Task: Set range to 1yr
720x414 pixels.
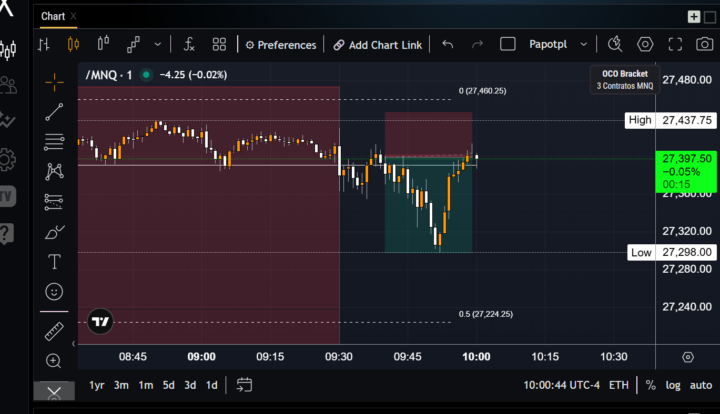Action: pos(97,385)
